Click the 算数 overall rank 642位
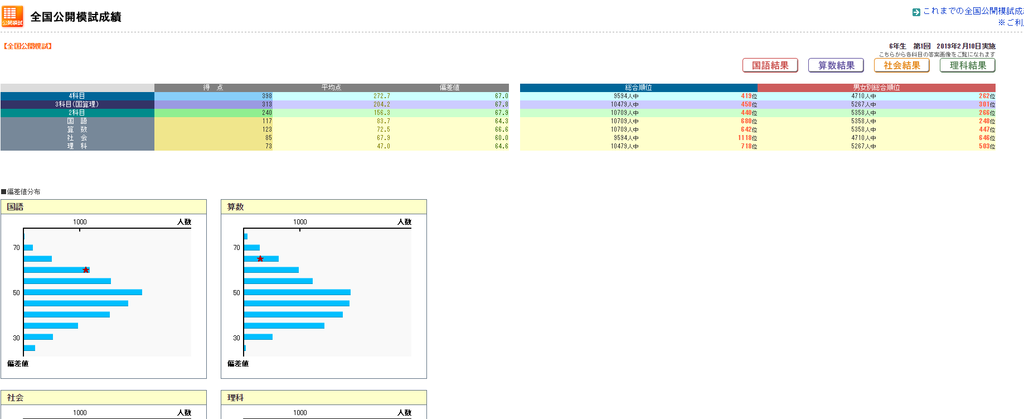 pos(748,129)
